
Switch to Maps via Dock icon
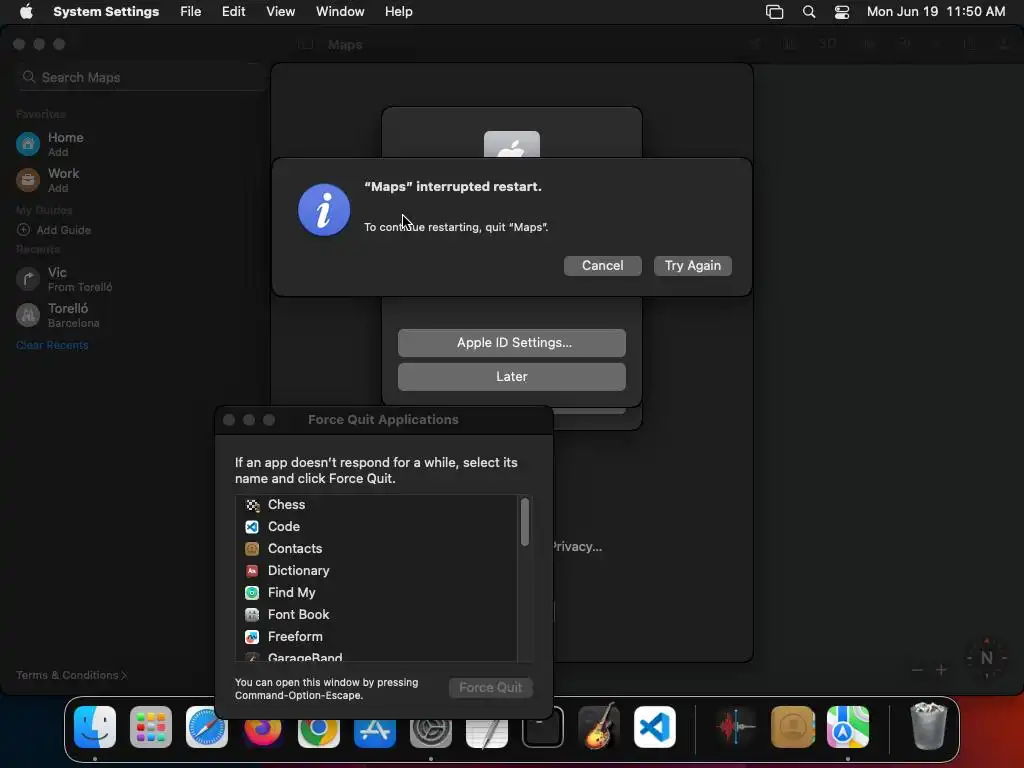click(848, 727)
